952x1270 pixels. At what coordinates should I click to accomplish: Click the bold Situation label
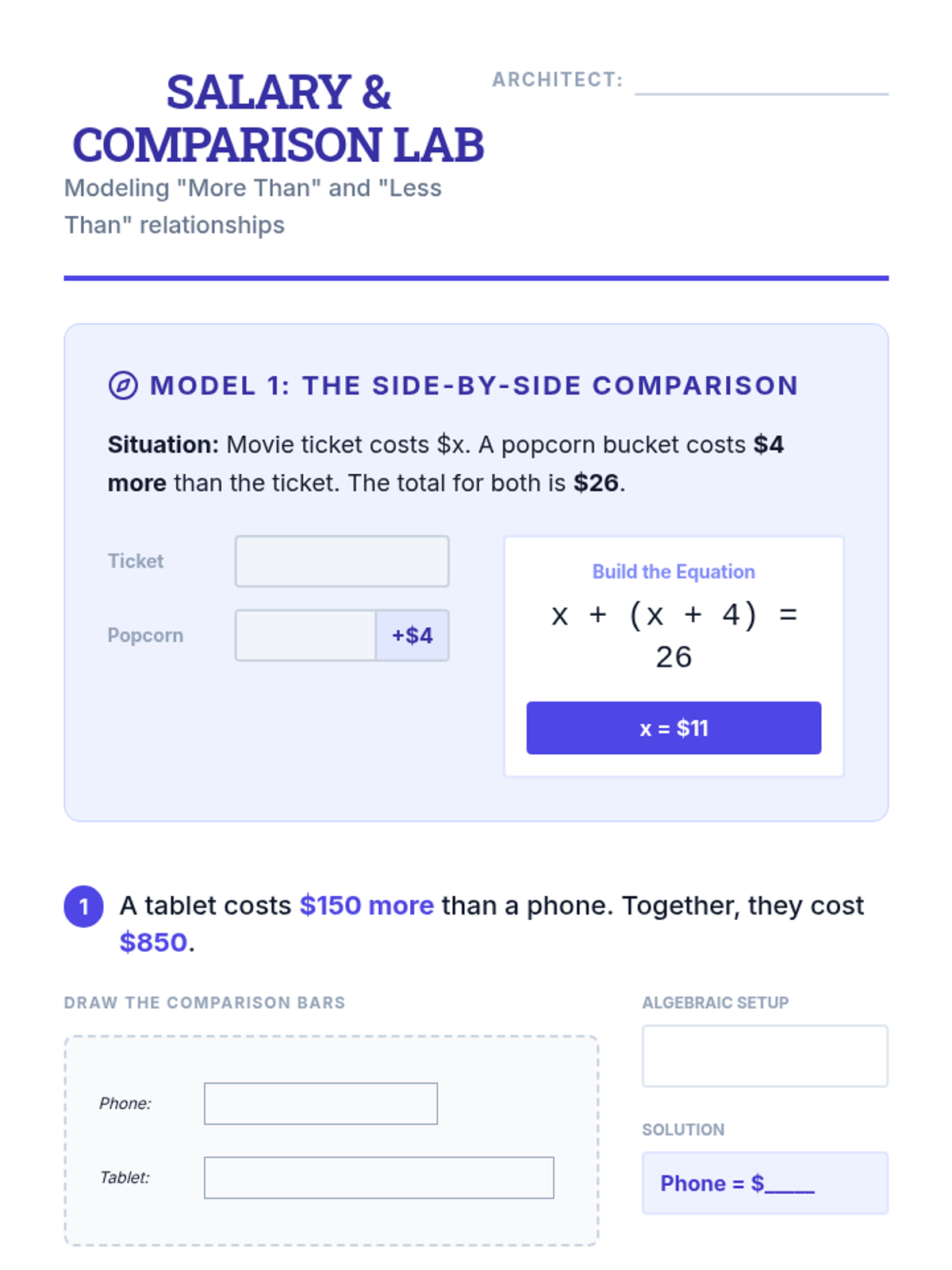tap(163, 444)
